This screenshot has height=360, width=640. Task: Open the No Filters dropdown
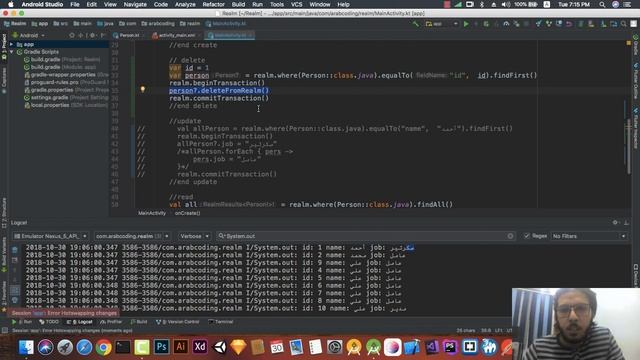[589, 236]
